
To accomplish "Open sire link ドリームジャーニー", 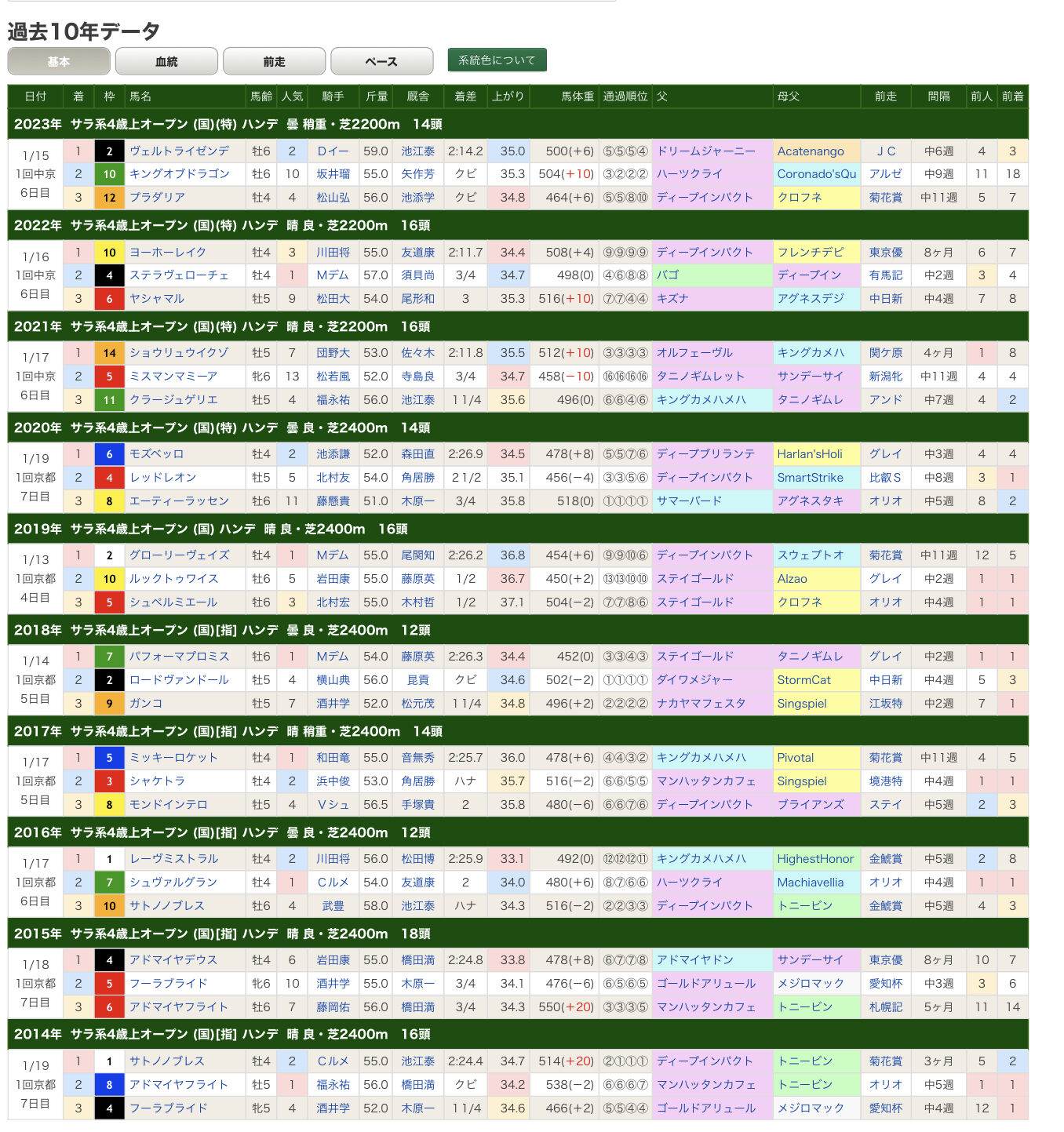I will pos(705,151).
